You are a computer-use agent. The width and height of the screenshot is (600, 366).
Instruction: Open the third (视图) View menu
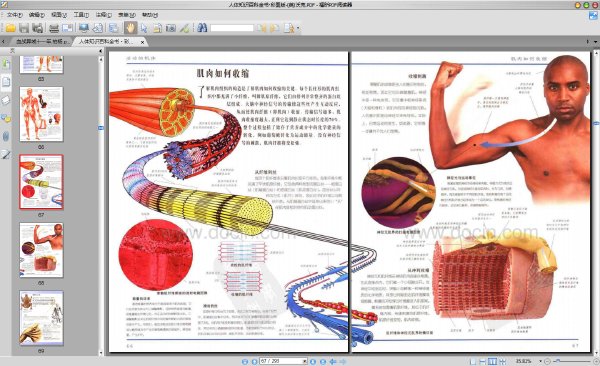pyautogui.click(x=59, y=15)
